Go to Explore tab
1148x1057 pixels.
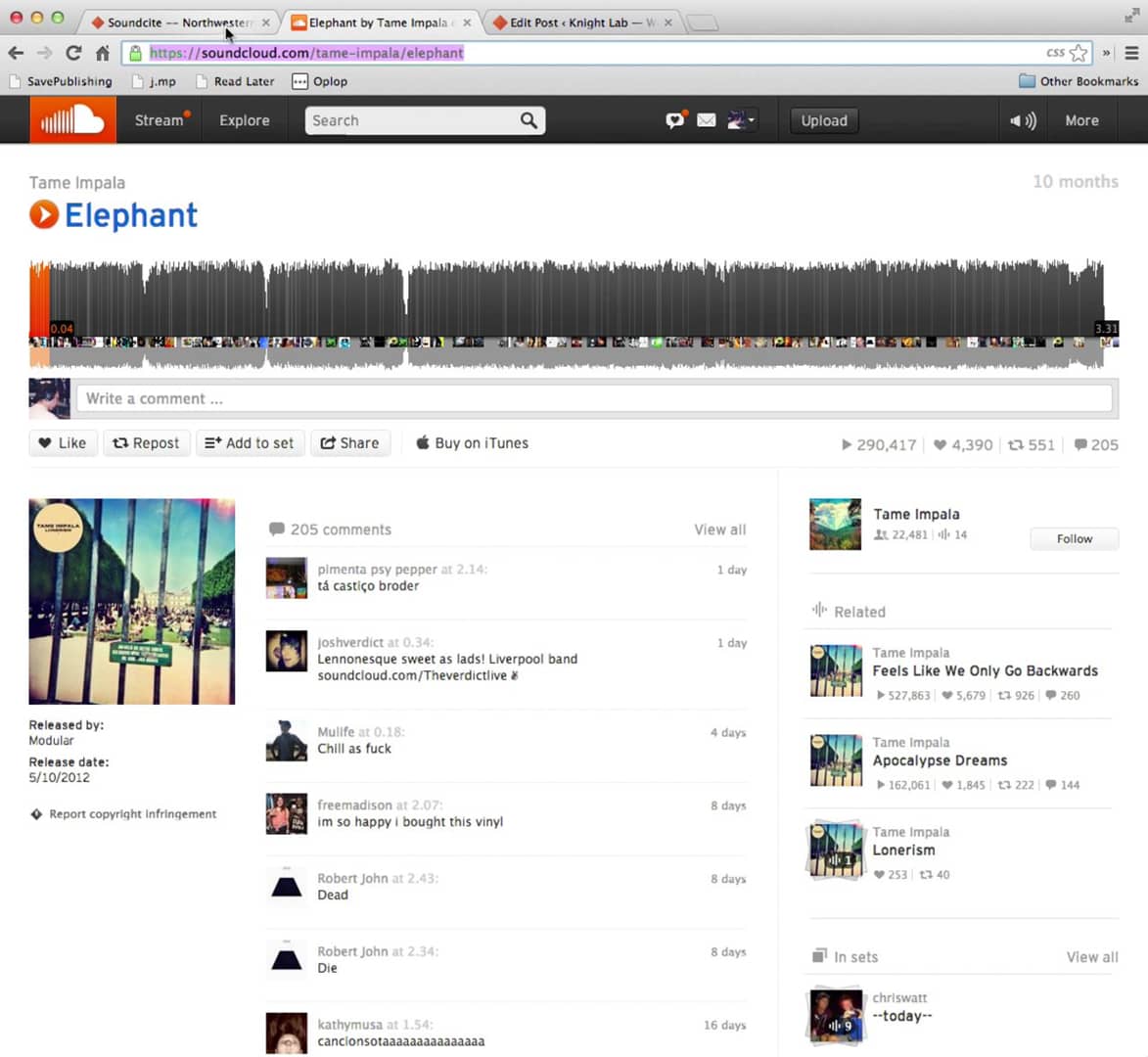click(x=245, y=120)
